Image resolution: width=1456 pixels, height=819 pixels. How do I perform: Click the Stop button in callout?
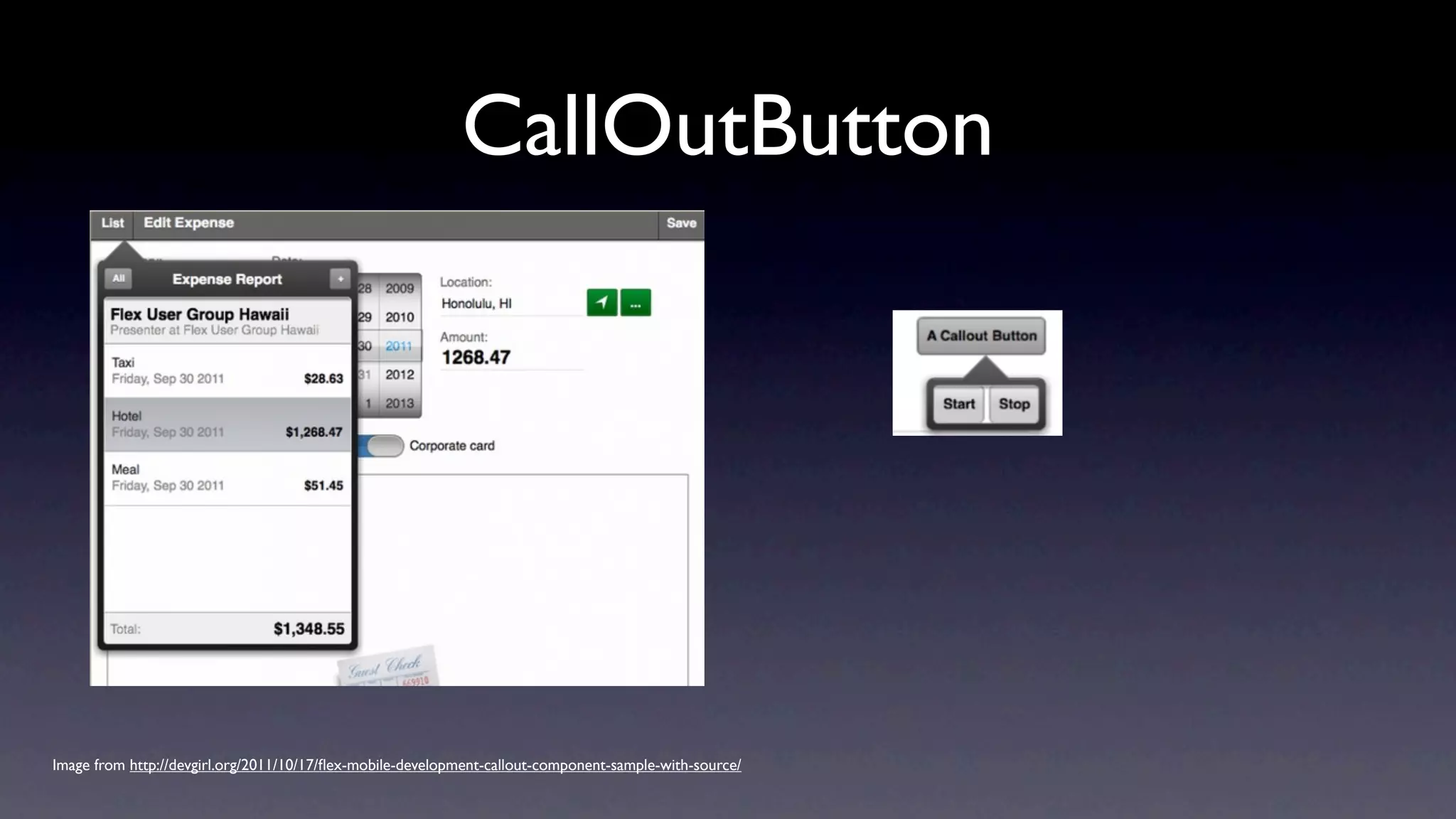(1014, 404)
